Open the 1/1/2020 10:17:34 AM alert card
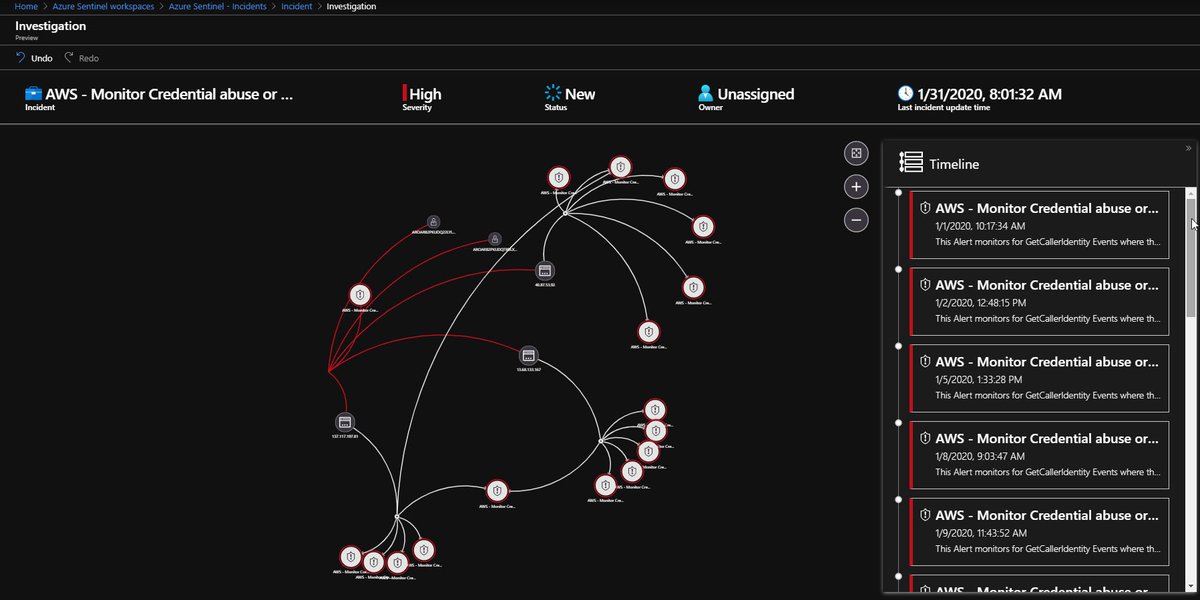Image resolution: width=1200 pixels, height=600 pixels. click(1039, 225)
